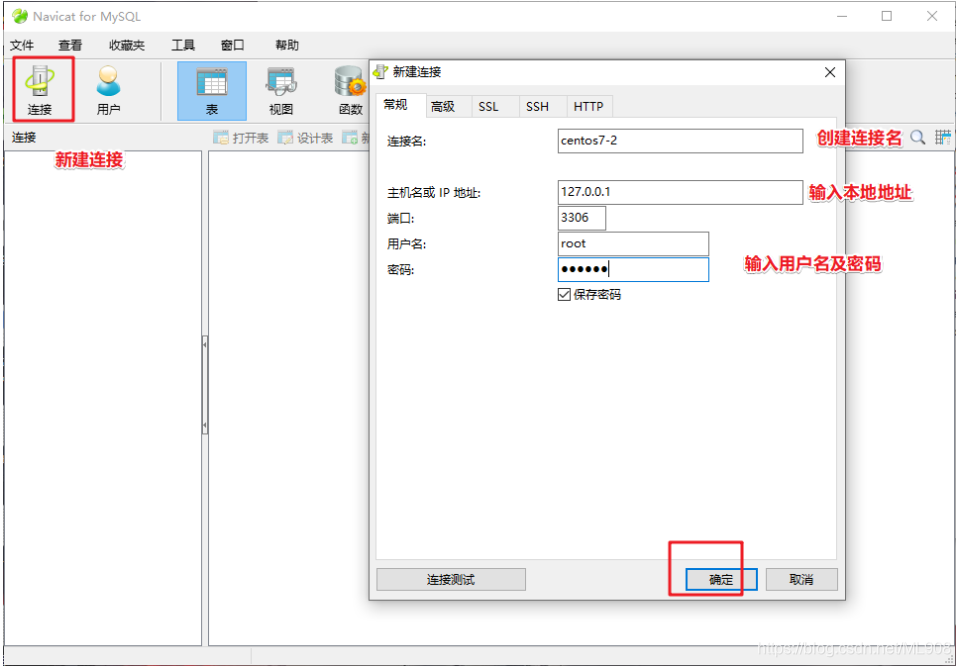The height and width of the screenshot is (667, 961).
Task: Open the 文件 menu
Action: (x=22, y=45)
